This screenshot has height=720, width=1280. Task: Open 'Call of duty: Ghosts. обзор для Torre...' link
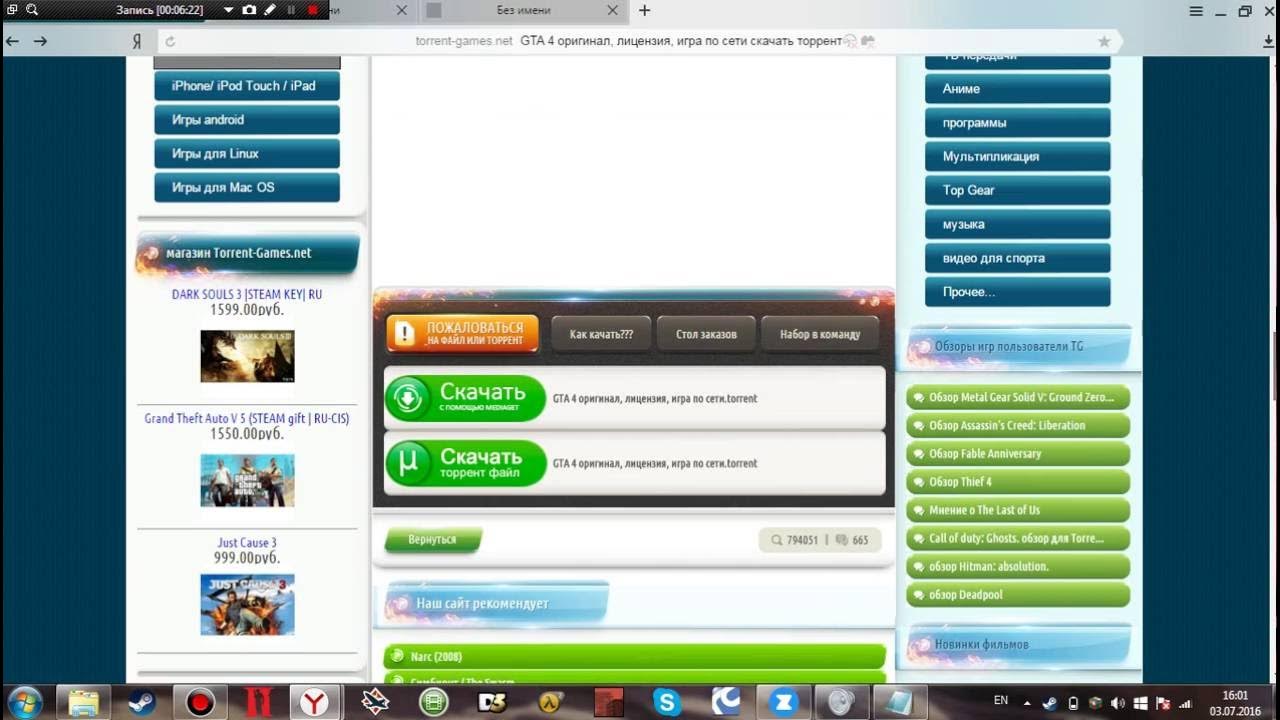(x=1018, y=539)
